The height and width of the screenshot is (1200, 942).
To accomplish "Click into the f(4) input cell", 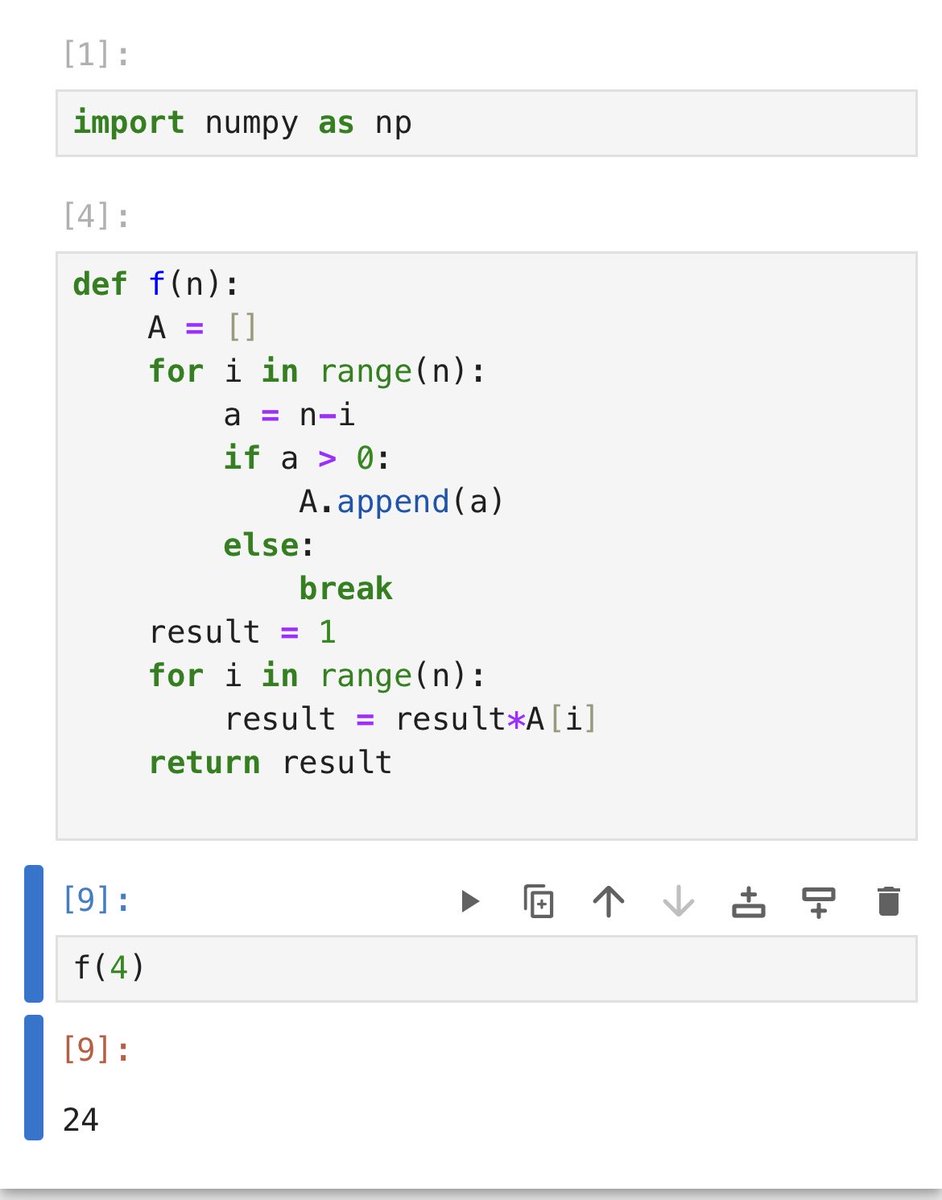I will [486, 969].
